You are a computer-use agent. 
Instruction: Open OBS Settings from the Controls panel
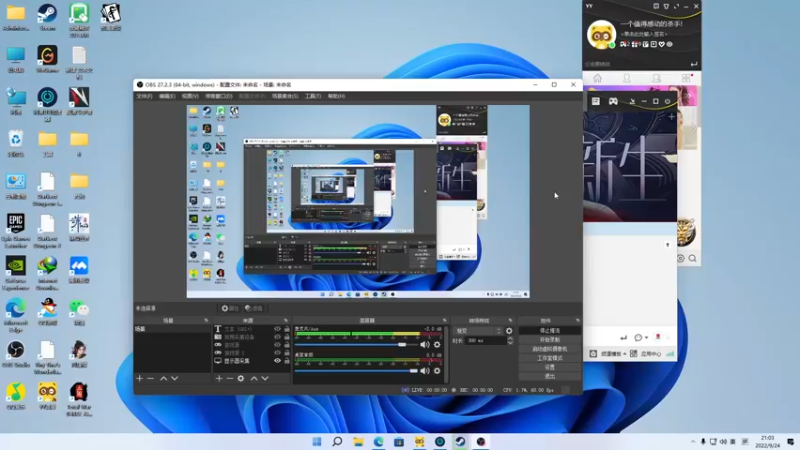pyautogui.click(x=549, y=367)
